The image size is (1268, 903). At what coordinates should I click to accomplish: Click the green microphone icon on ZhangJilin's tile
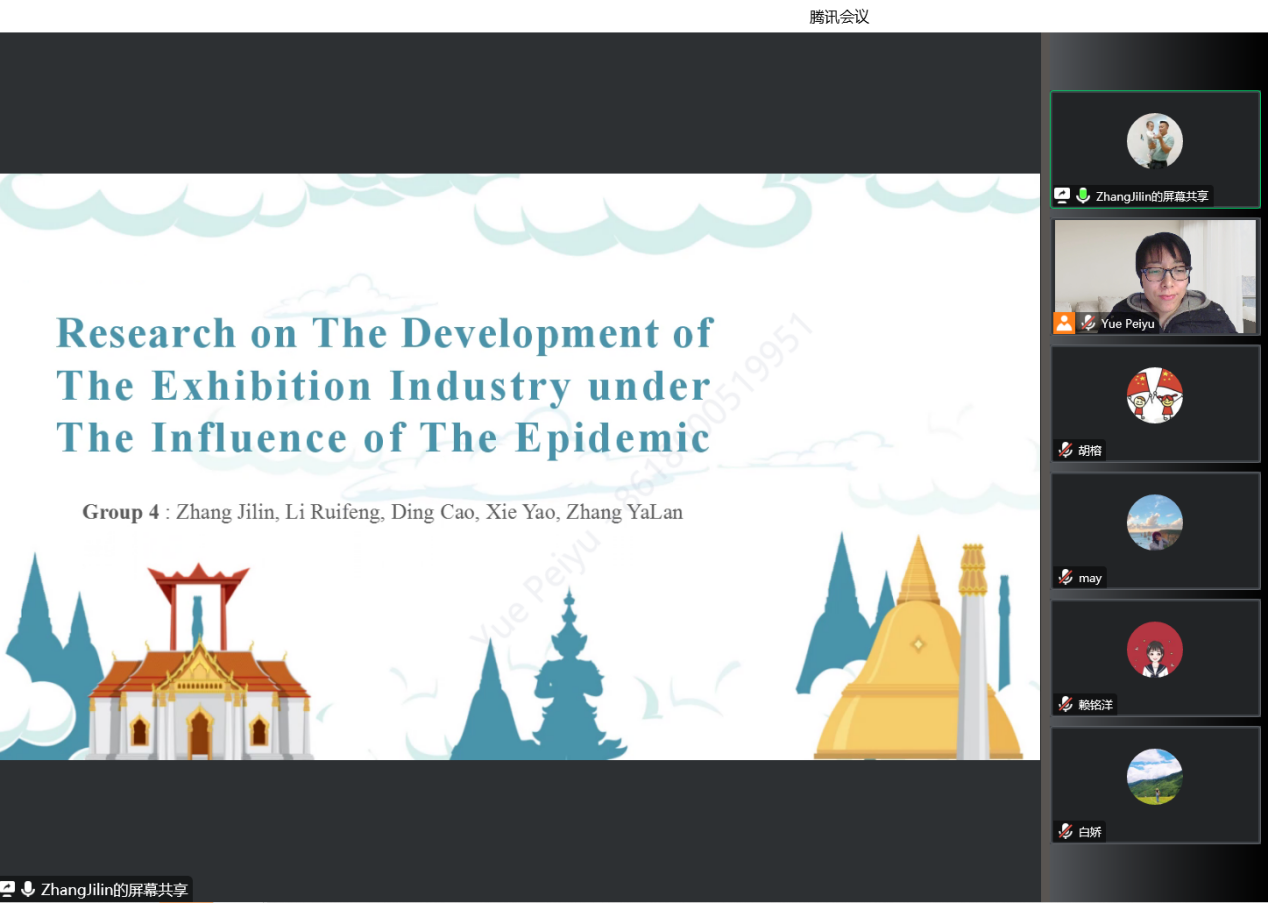click(1082, 196)
